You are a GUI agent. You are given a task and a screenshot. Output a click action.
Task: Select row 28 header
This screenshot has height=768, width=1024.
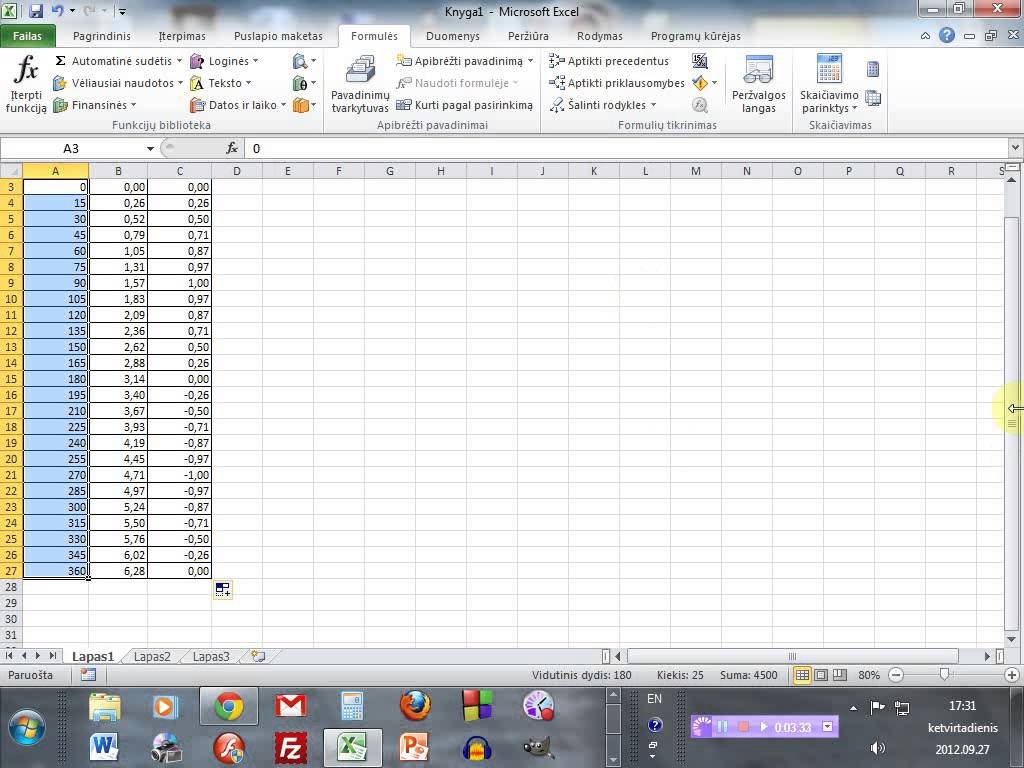[11, 586]
